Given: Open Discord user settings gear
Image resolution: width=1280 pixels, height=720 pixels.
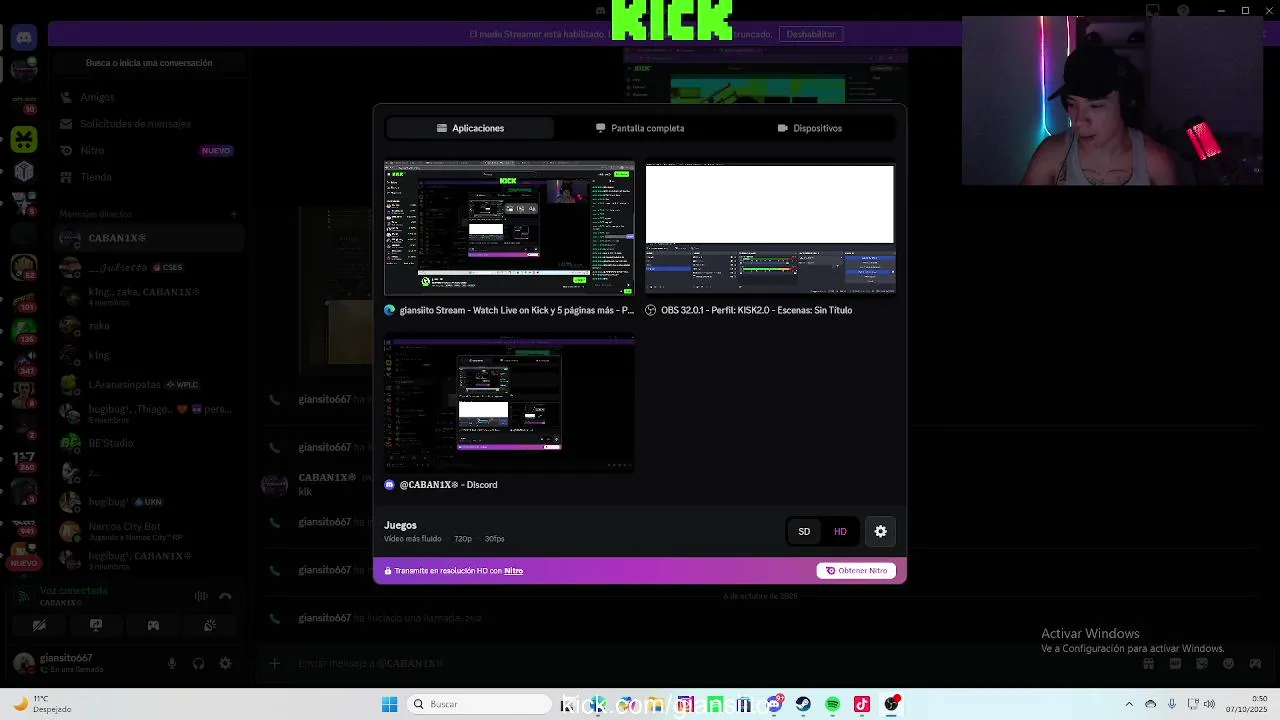Looking at the screenshot, I should [x=225, y=663].
